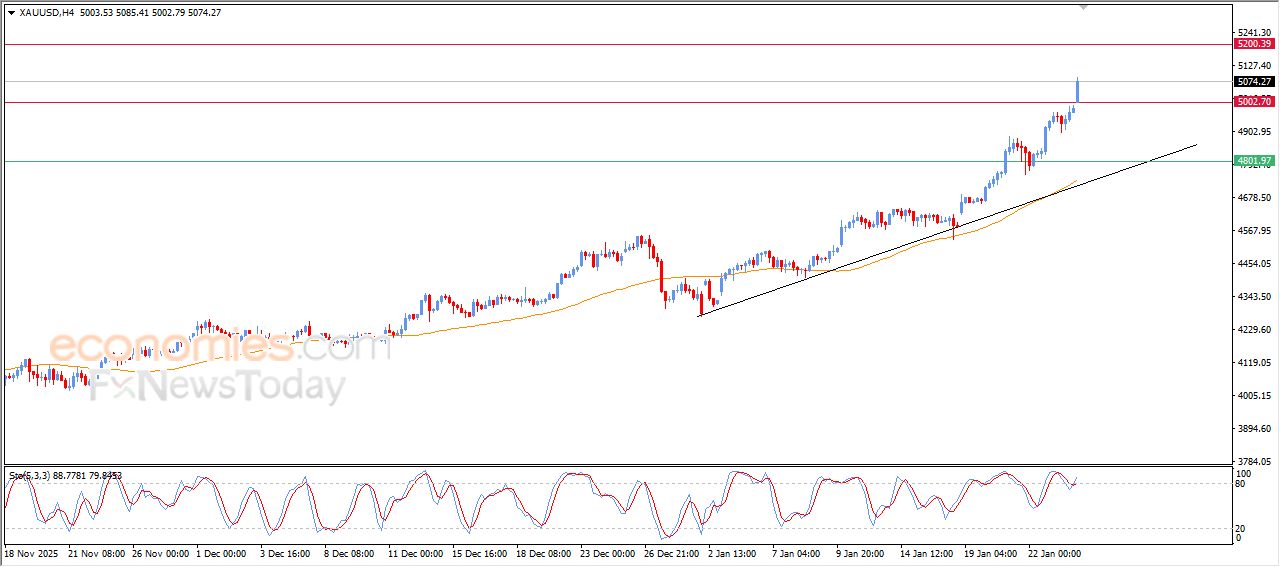Screen dimensions: 1280x567
Task: Click the red 5200.39 price label
Action: click(x=1253, y=44)
